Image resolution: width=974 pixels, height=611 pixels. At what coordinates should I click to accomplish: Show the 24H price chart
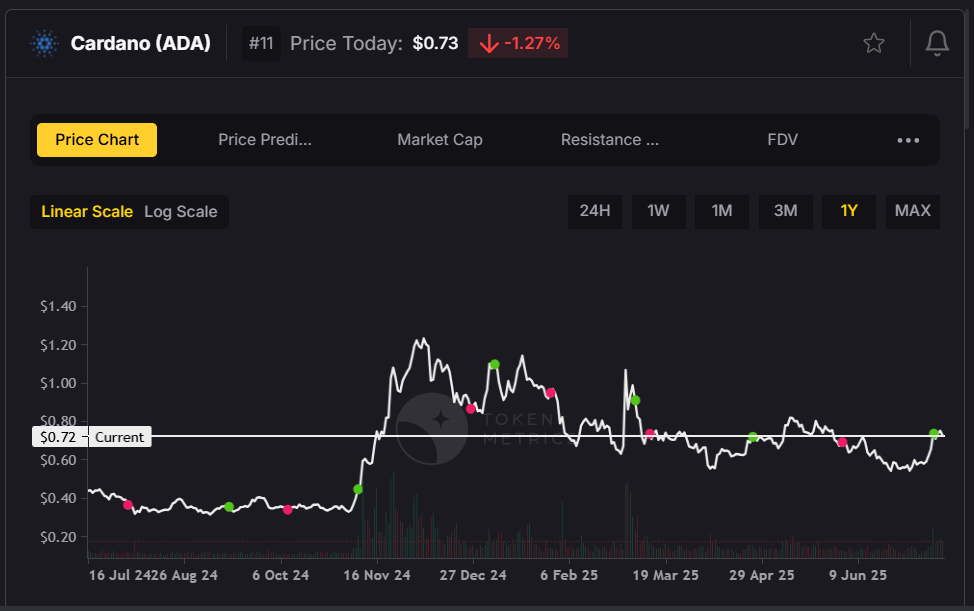tap(595, 211)
